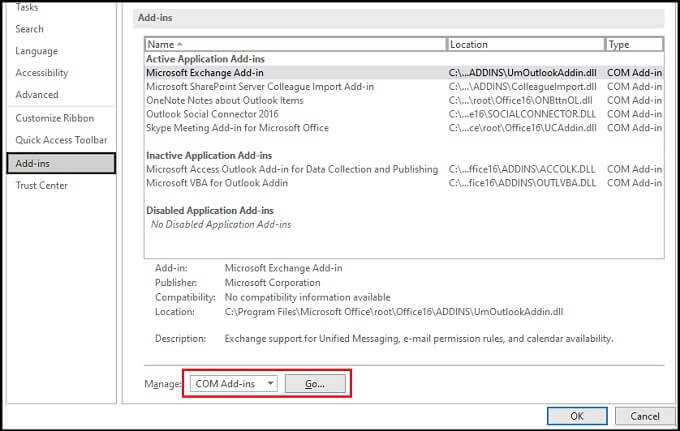This screenshot has width=680, height=431.
Task: Open the Language options page
Action: [x=36, y=51]
